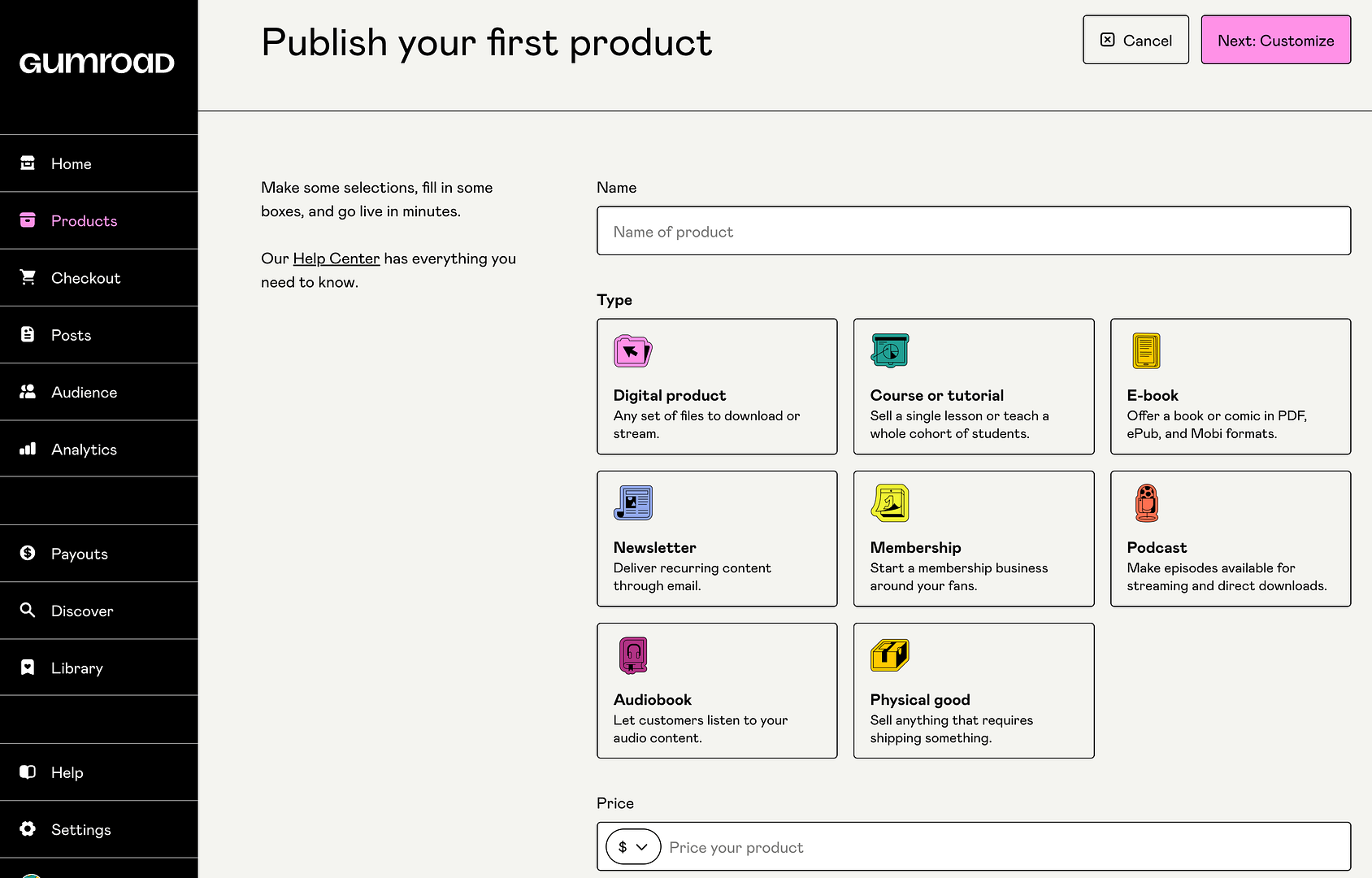This screenshot has width=1372, height=878.
Task: Click the Home storefront icon
Action: (x=28, y=163)
